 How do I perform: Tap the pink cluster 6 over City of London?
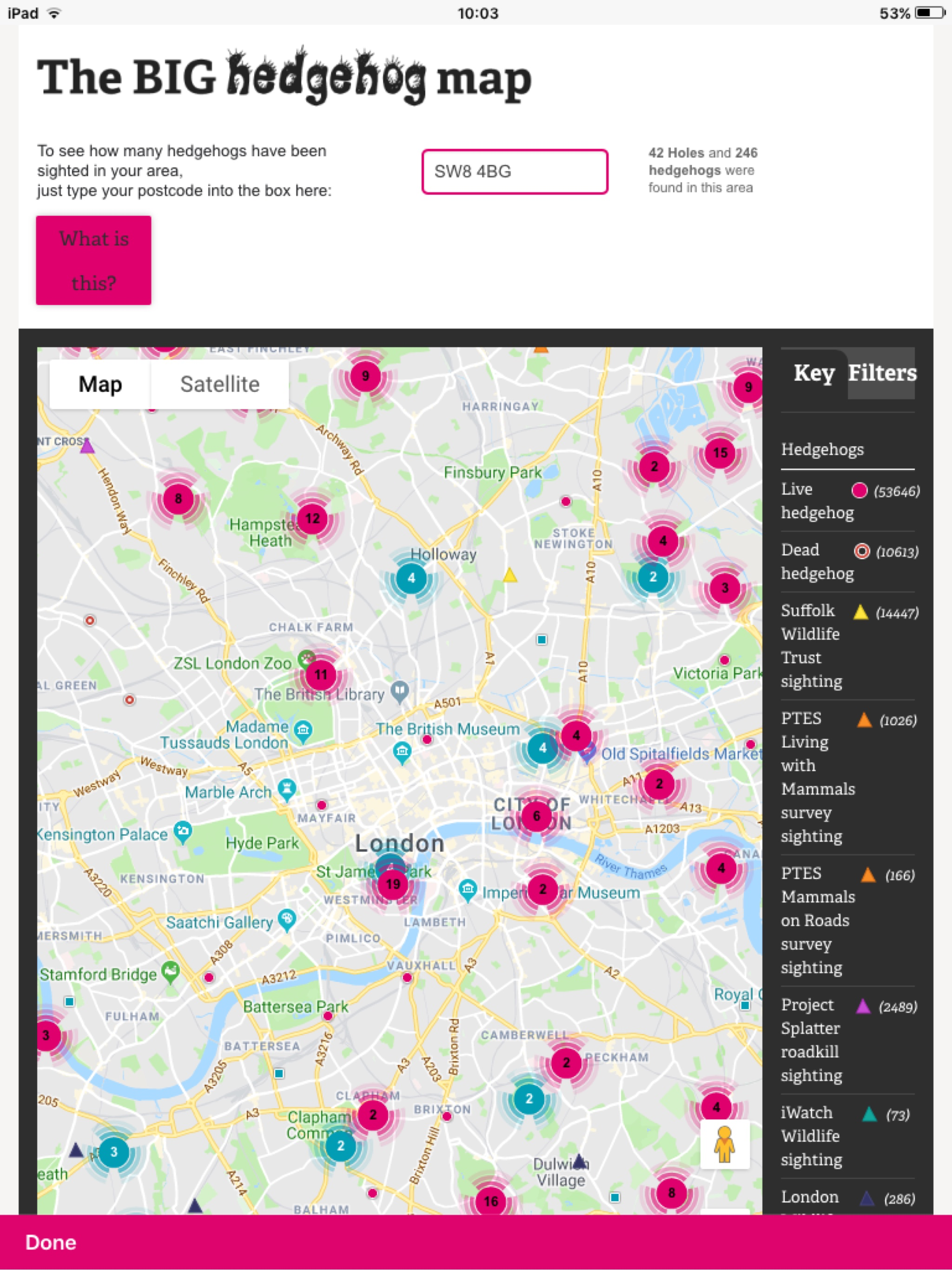536,816
